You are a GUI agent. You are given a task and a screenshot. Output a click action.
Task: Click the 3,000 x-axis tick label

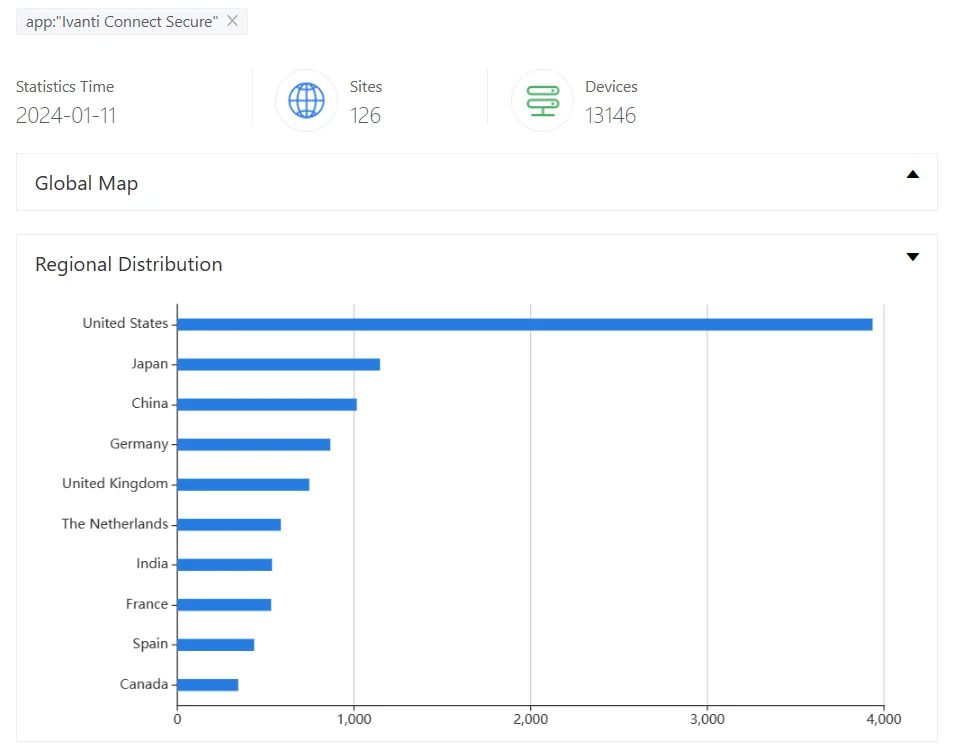pyautogui.click(x=707, y=720)
